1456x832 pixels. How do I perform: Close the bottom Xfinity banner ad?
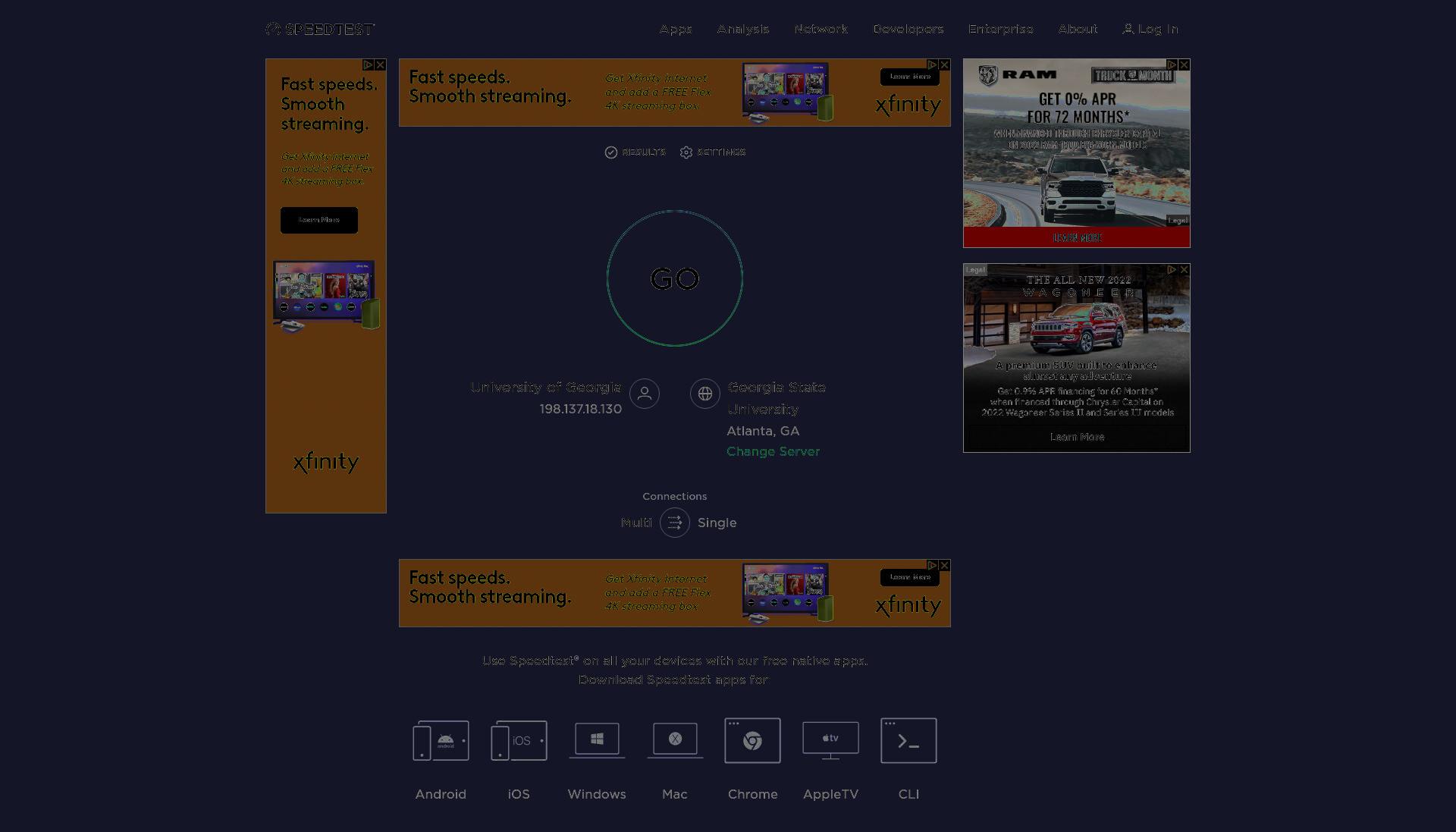tap(945, 566)
